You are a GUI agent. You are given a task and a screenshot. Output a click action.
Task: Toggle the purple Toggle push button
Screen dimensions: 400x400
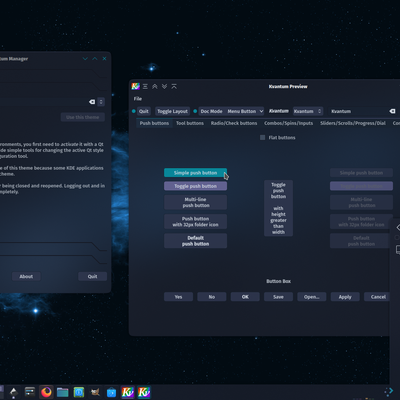click(x=195, y=186)
